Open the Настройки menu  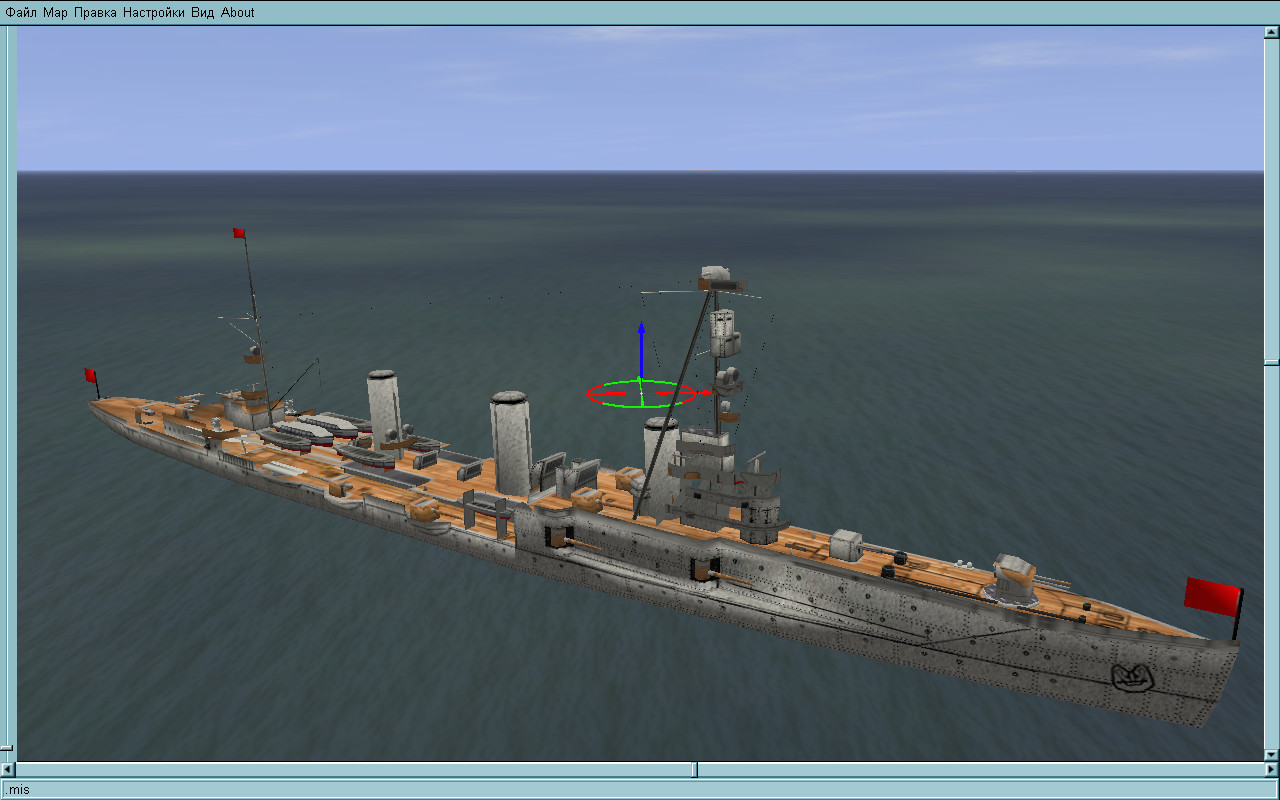(x=155, y=12)
